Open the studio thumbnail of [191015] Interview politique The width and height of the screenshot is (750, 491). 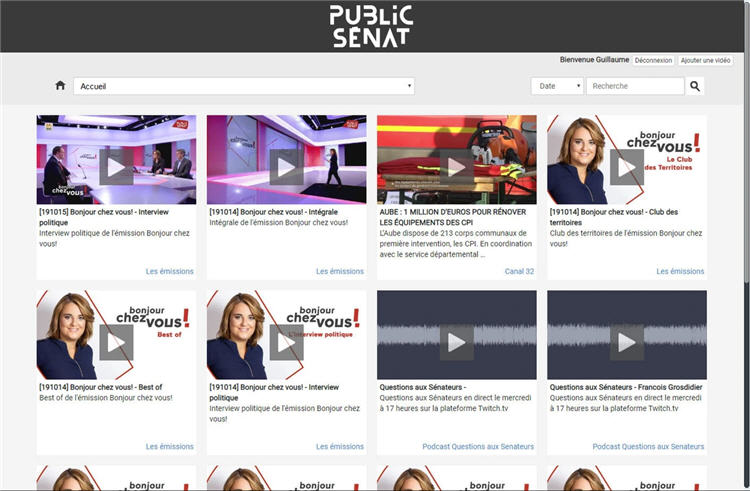(116, 160)
